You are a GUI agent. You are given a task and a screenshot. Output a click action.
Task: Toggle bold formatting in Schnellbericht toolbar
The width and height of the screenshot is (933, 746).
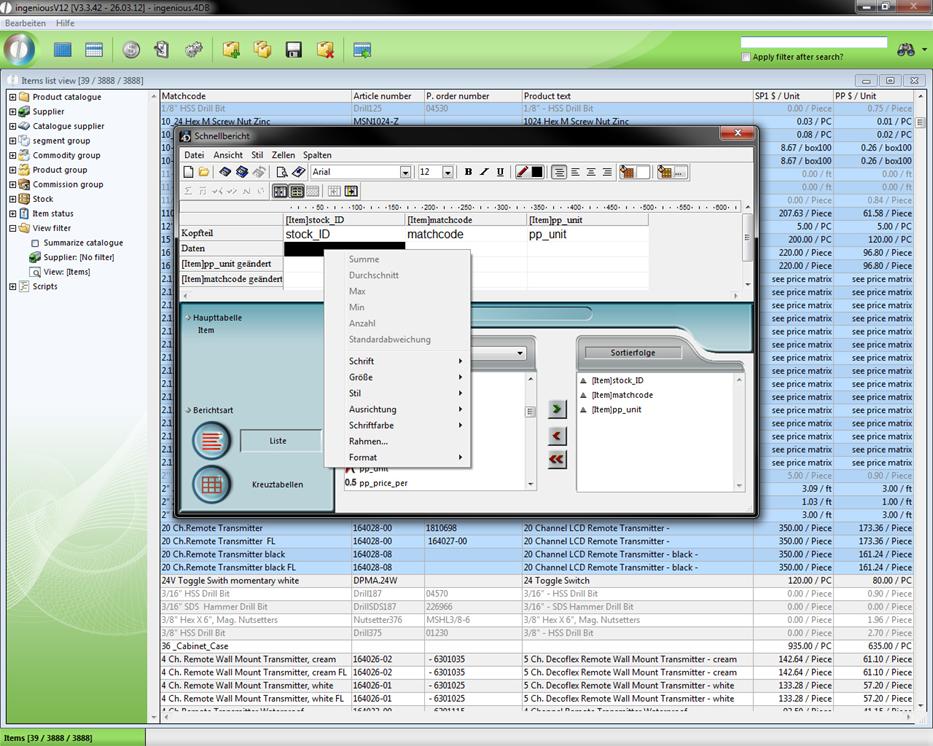coord(468,172)
